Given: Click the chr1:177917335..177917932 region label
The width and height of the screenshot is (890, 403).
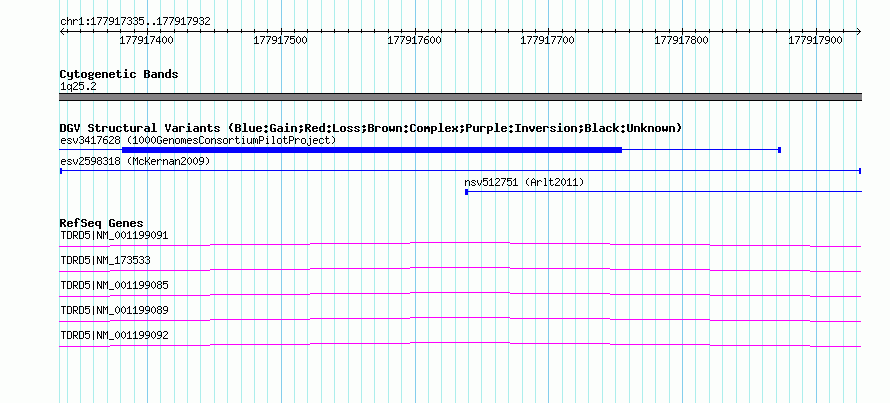Looking at the screenshot, I should click(x=135, y=22).
